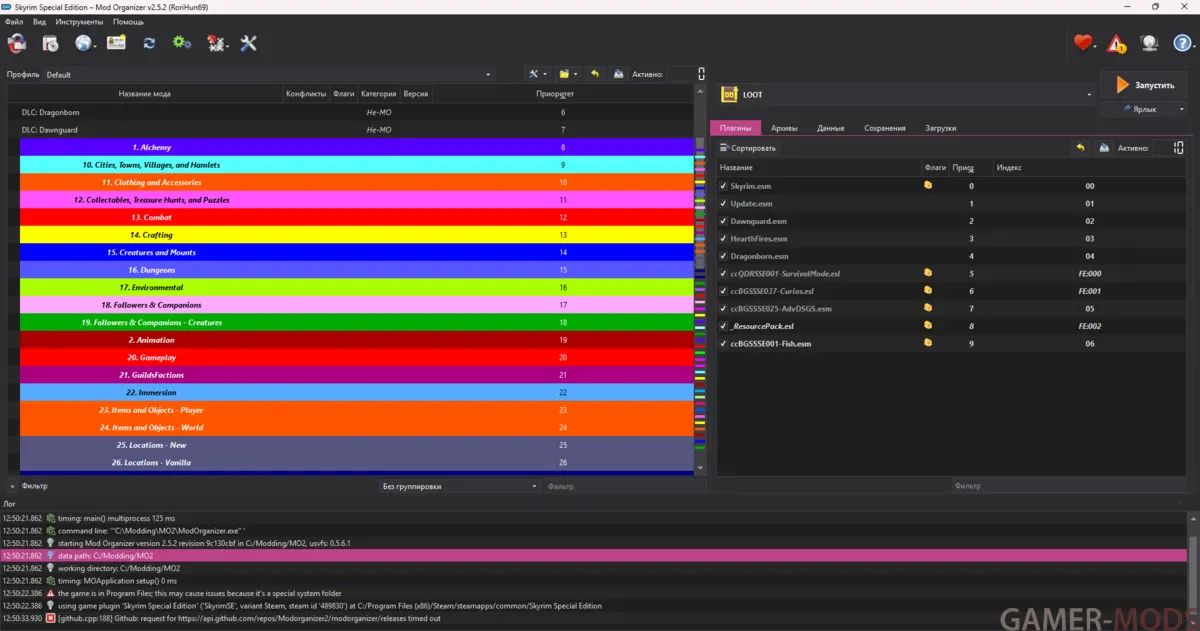Click the Сортировать sort button
The width and height of the screenshot is (1200, 631).
747,148
